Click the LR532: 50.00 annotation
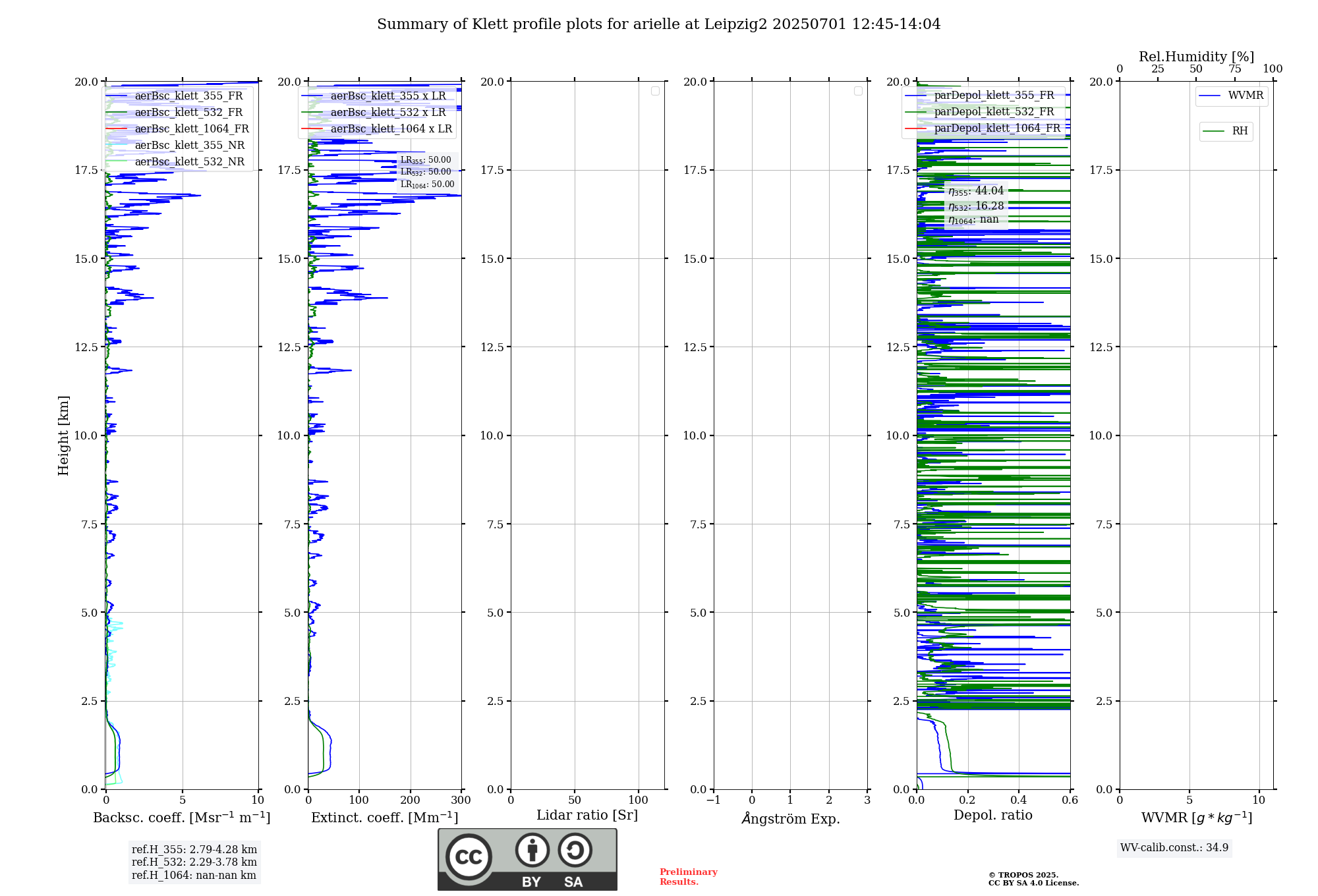The height and width of the screenshot is (896, 1318). 426,172
